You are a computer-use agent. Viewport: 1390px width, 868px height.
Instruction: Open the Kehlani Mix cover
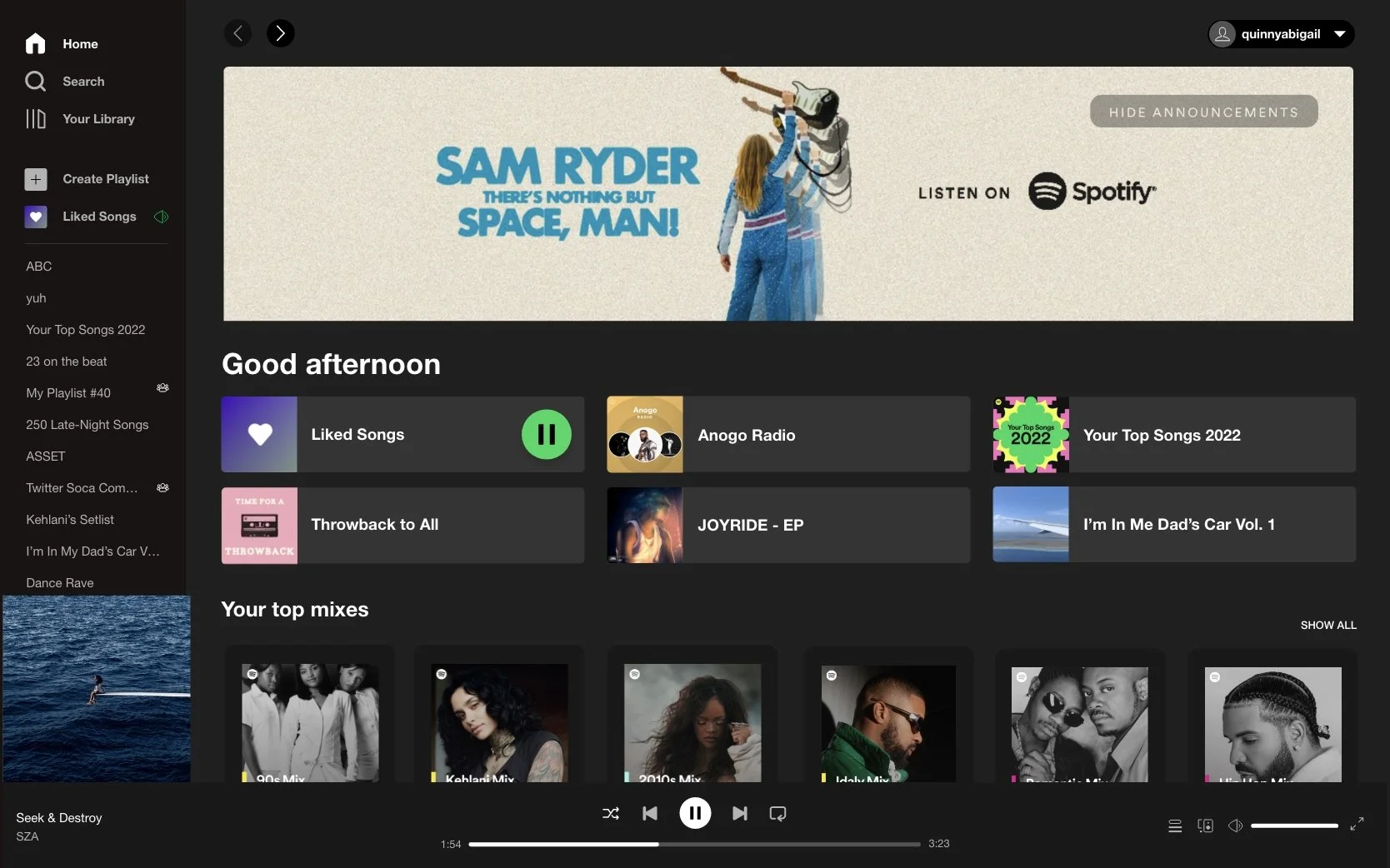point(499,723)
